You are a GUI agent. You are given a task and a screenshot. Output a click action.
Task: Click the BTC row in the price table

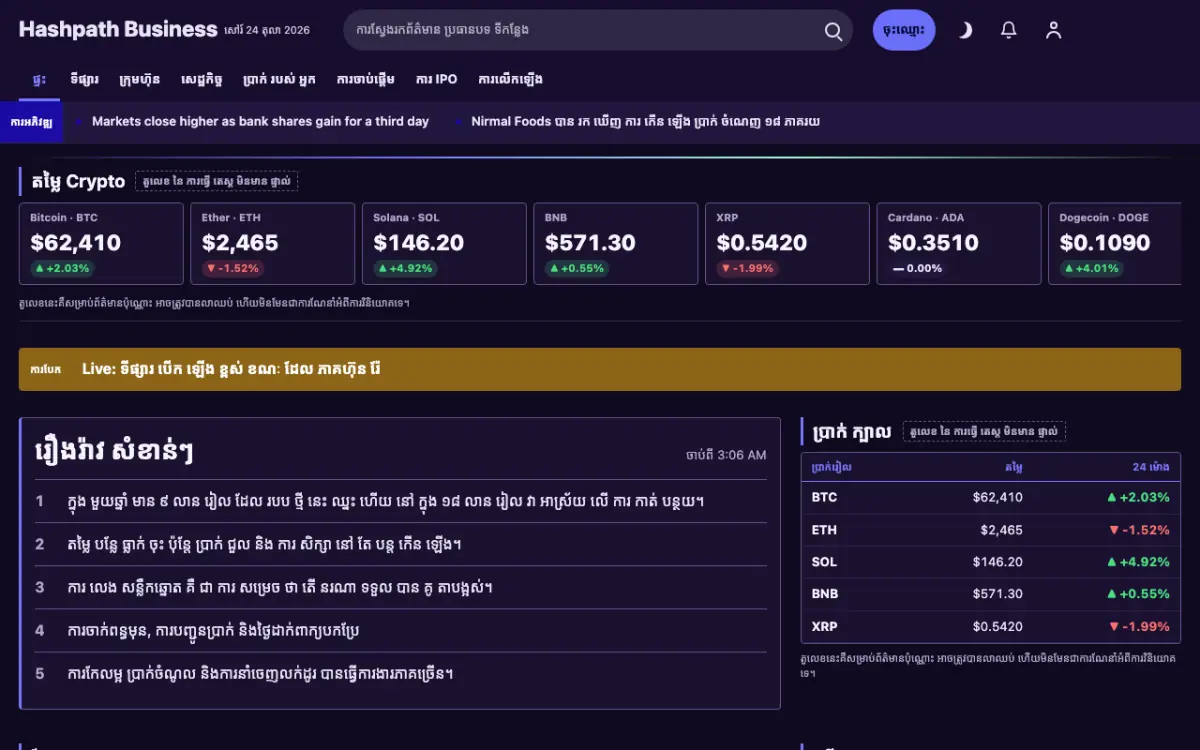point(991,497)
